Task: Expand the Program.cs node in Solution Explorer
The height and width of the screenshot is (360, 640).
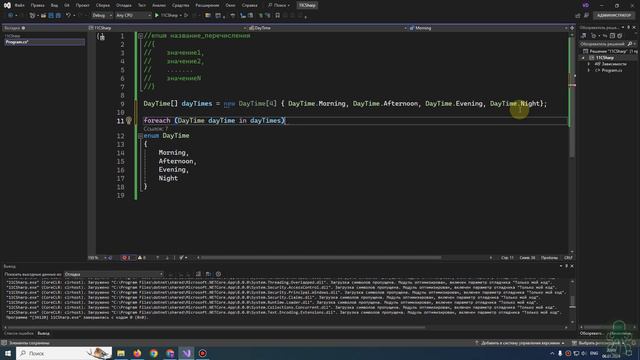Action: pos(589,70)
